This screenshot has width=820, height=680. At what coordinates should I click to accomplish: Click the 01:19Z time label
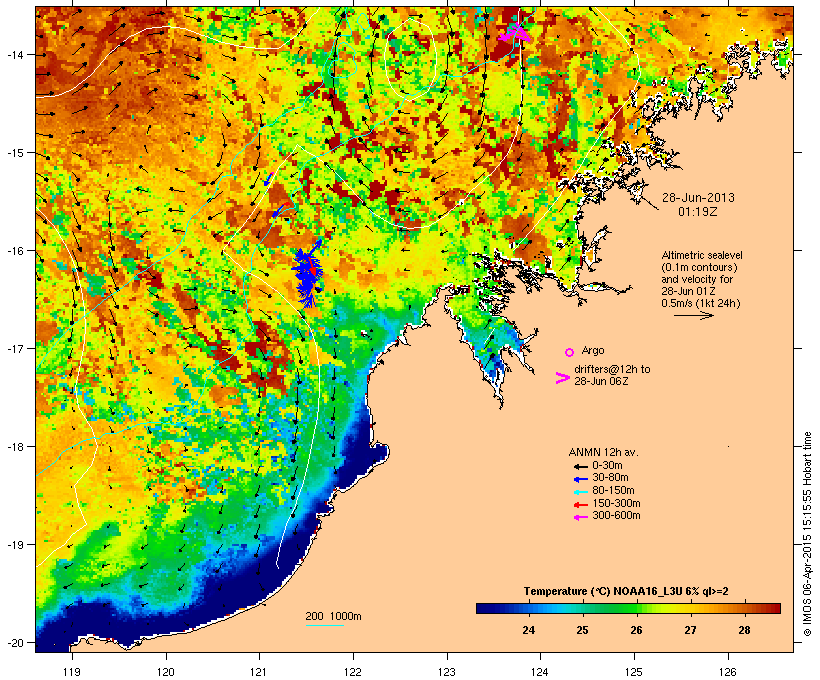698,212
